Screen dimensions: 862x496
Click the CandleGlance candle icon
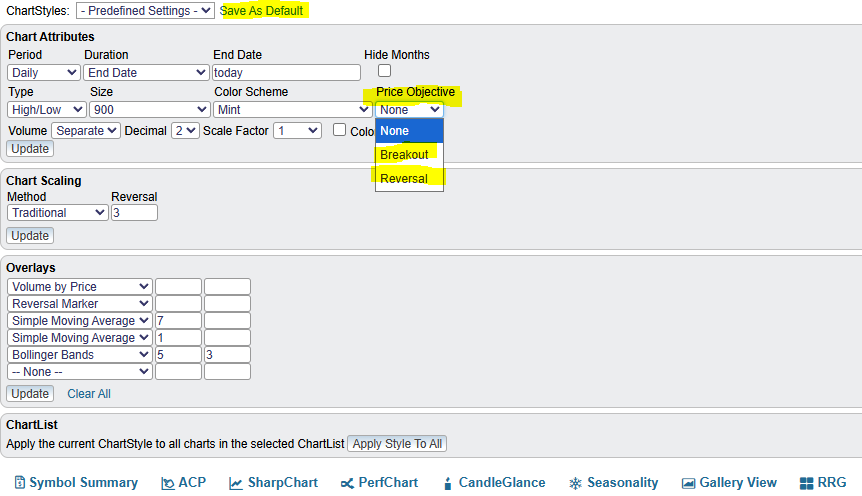[447, 483]
